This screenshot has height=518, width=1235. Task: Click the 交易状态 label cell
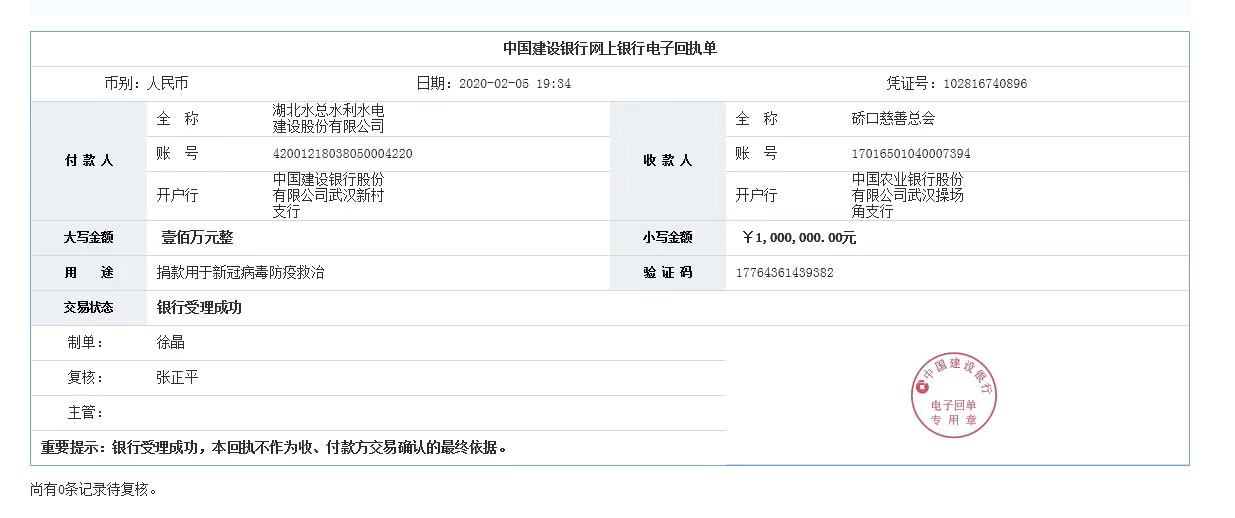(x=89, y=308)
